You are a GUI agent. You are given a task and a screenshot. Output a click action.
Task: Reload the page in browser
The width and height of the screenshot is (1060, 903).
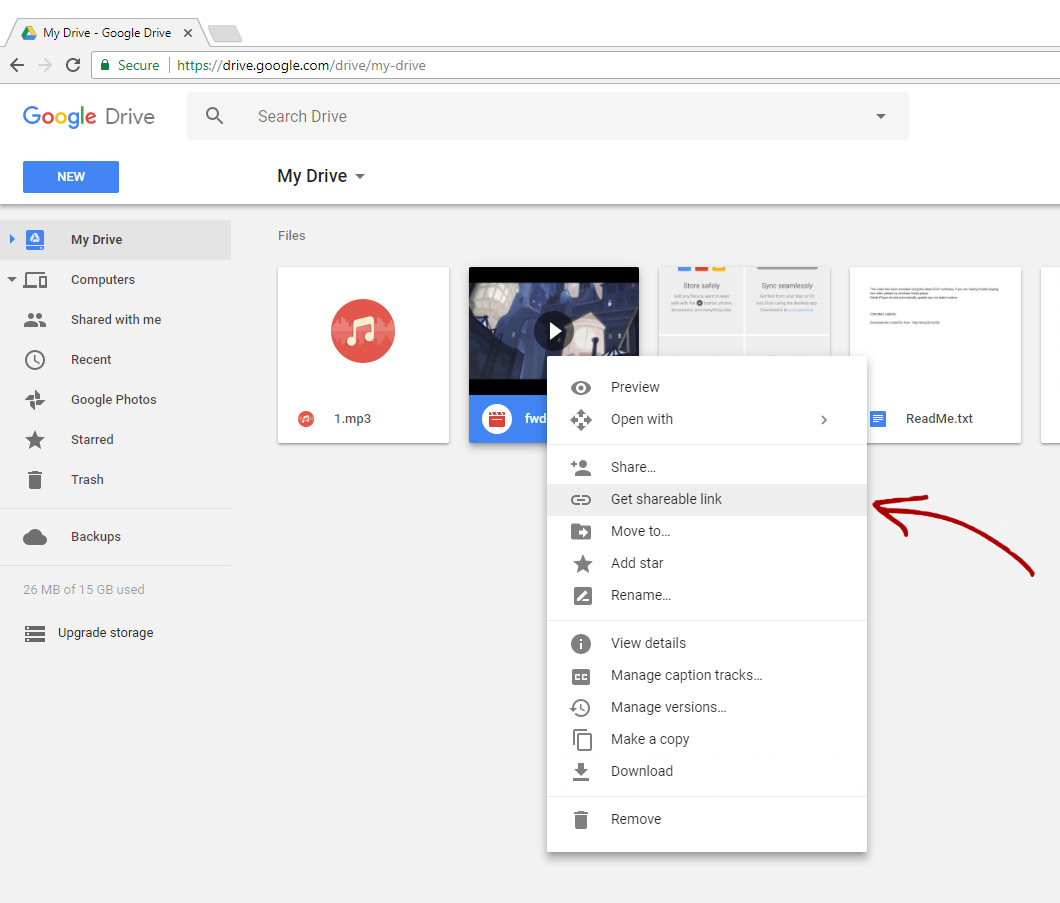[x=73, y=65]
